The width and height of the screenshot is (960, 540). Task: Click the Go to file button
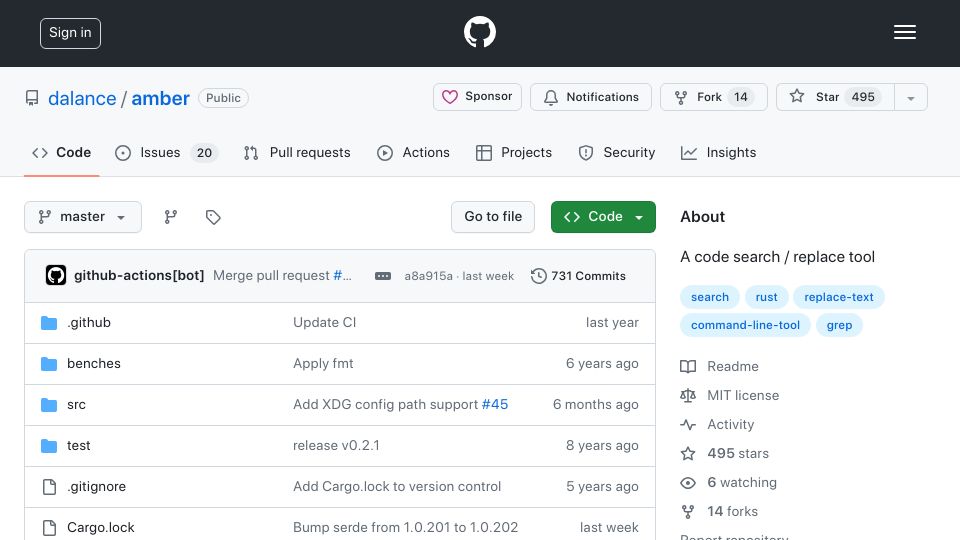click(493, 217)
